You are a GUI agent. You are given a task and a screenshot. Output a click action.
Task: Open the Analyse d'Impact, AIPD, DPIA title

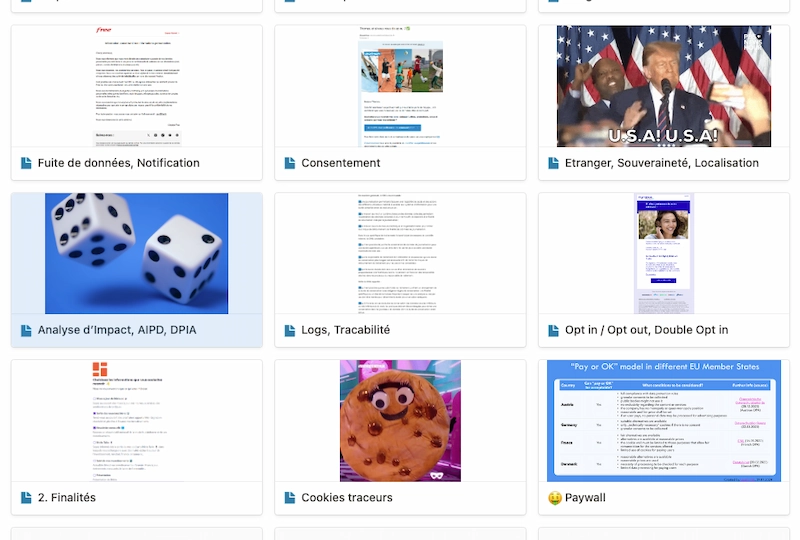[118, 330]
